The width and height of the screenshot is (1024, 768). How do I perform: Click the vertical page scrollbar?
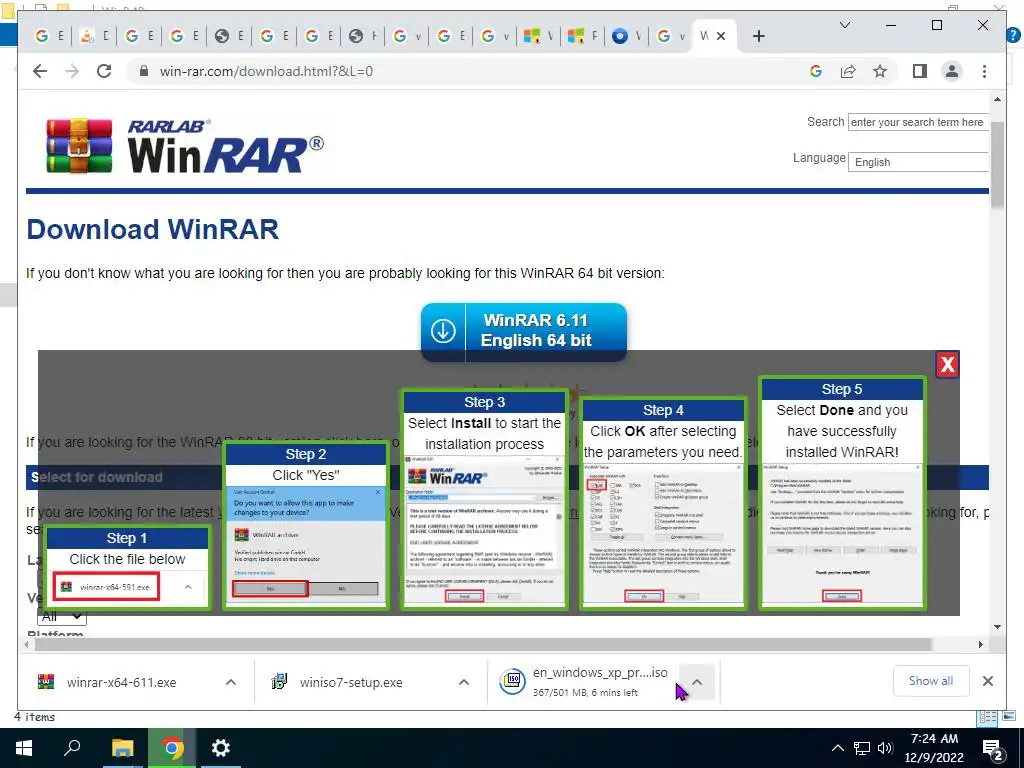coord(997,167)
